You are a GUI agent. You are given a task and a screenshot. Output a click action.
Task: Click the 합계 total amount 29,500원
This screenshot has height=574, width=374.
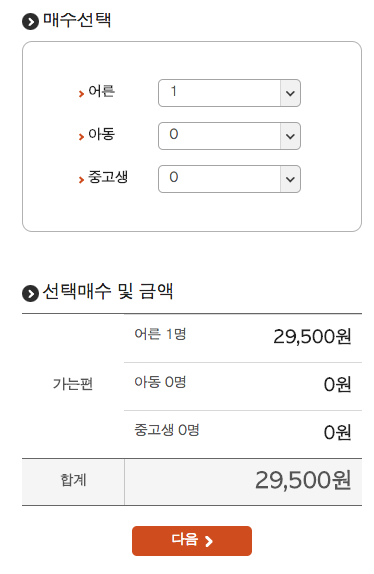303,480
